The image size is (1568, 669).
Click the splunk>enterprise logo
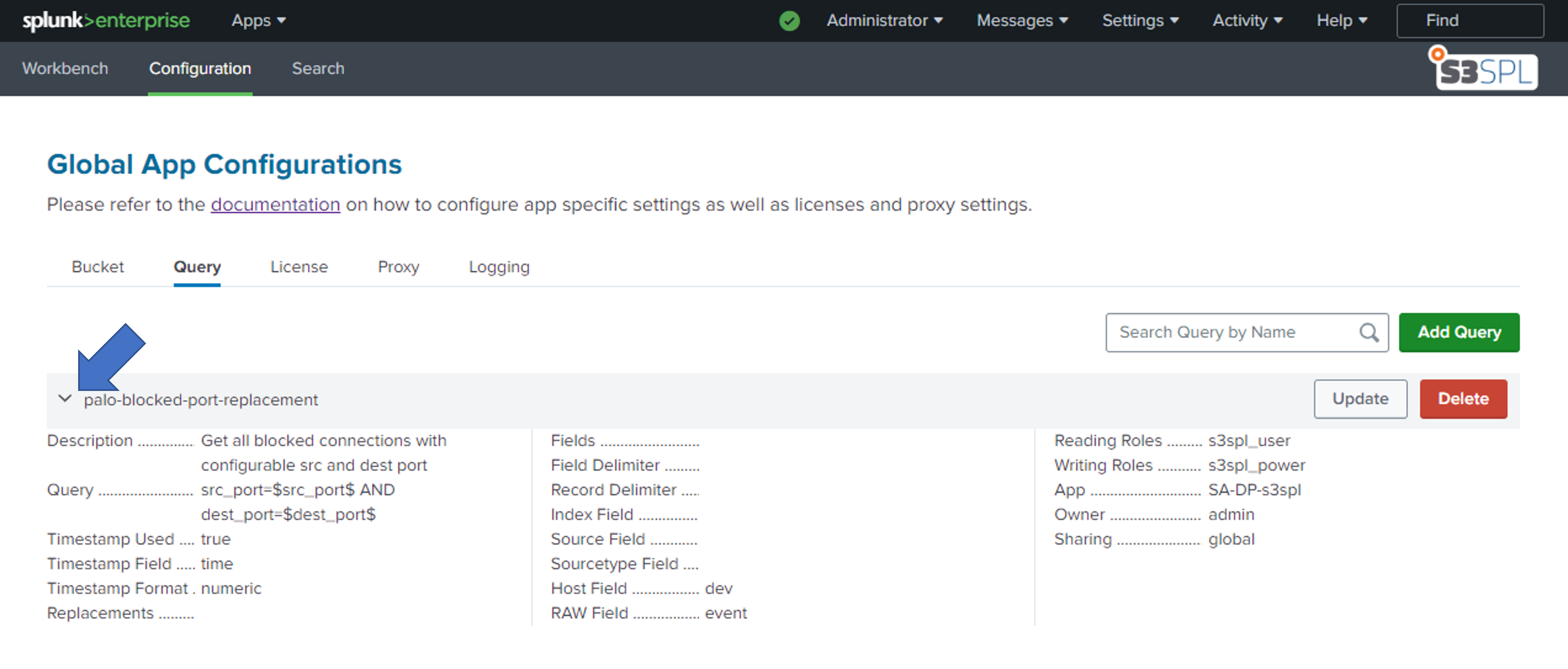point(106,21)
